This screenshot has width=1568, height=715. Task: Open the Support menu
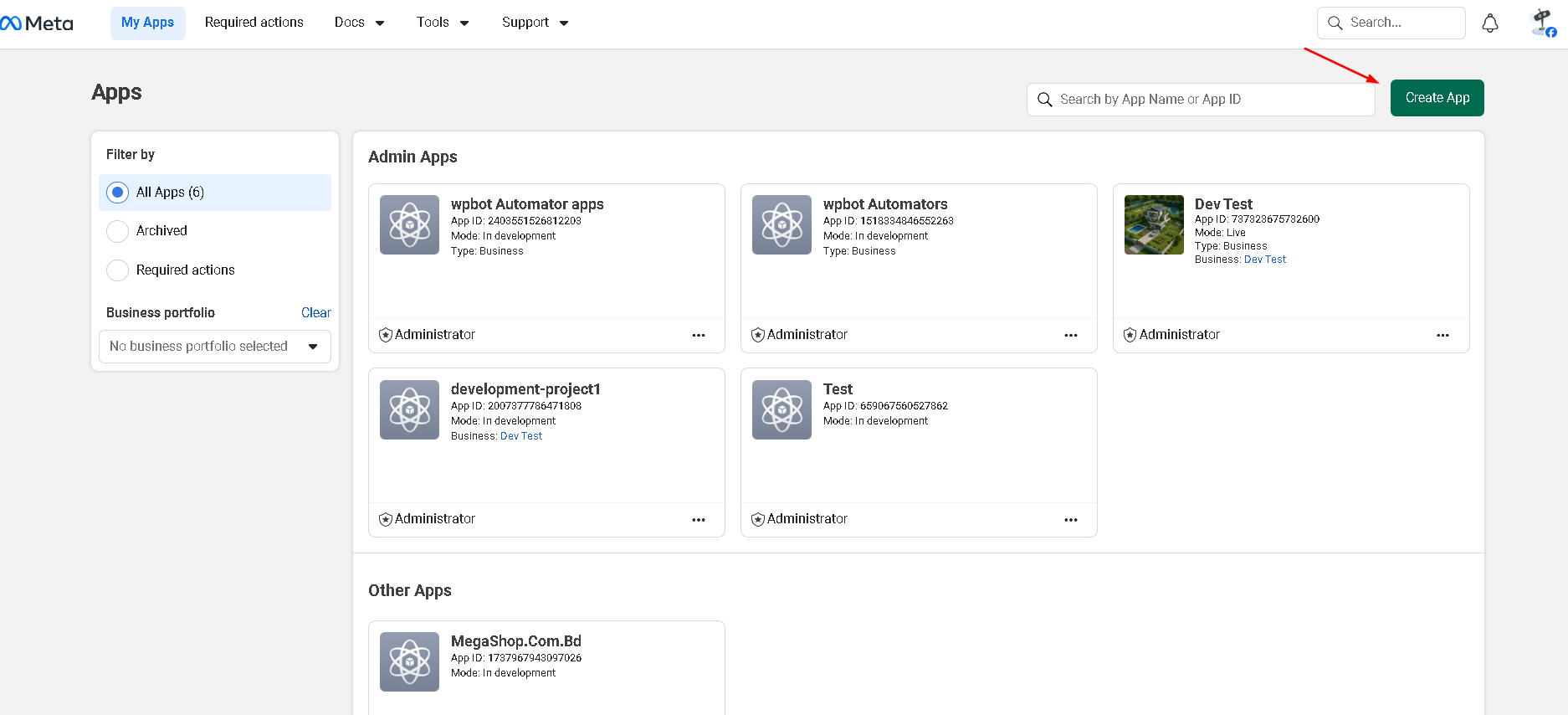535,23
